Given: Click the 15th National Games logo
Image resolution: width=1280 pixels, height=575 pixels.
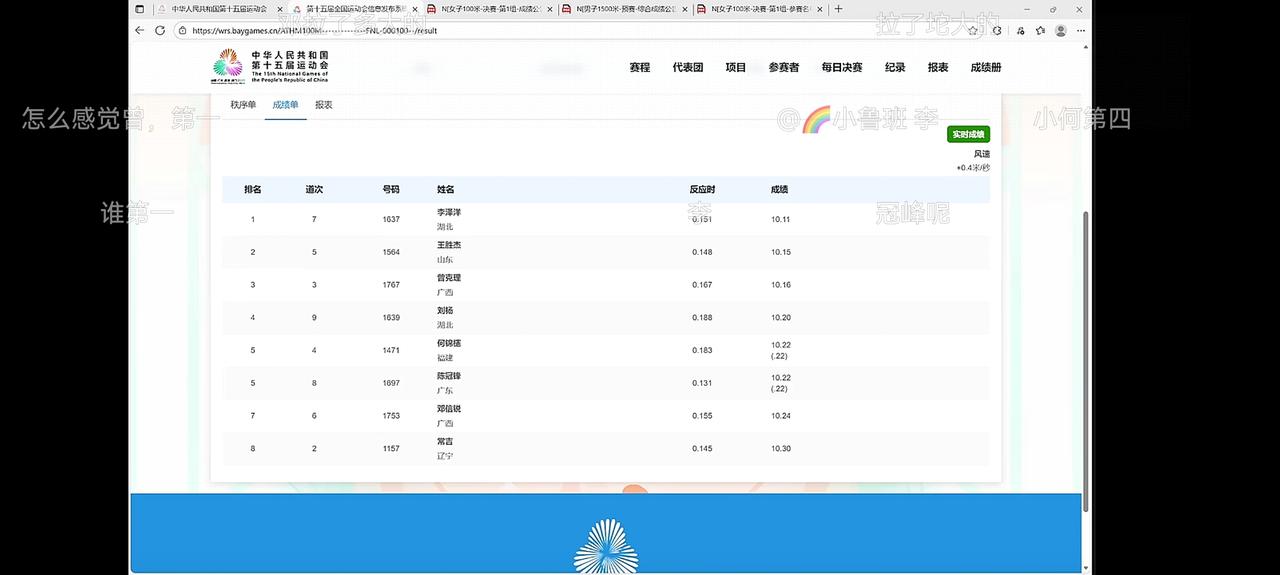Looking at the screenshot, I should 270,67.
